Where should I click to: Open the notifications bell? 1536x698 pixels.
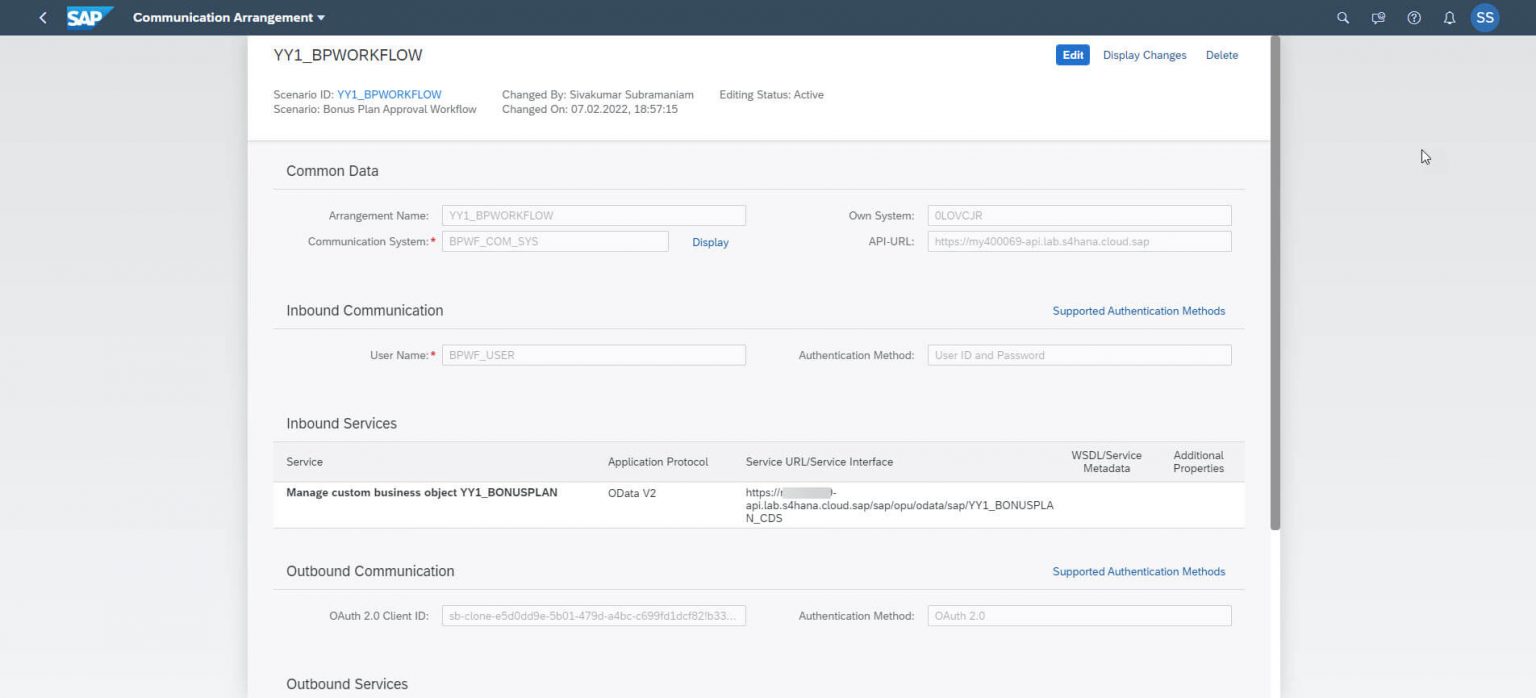pyautogui.click(x=1449, y=17)
